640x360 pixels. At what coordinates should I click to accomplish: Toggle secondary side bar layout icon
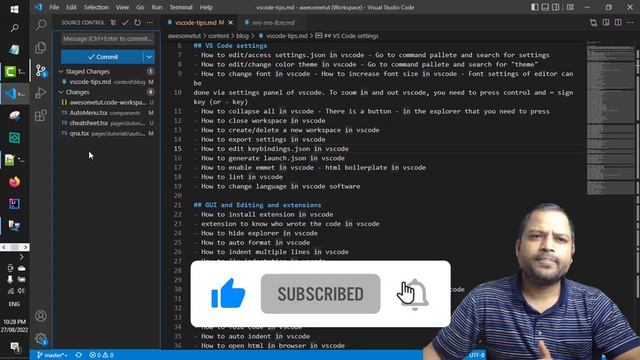coord(556,7)
